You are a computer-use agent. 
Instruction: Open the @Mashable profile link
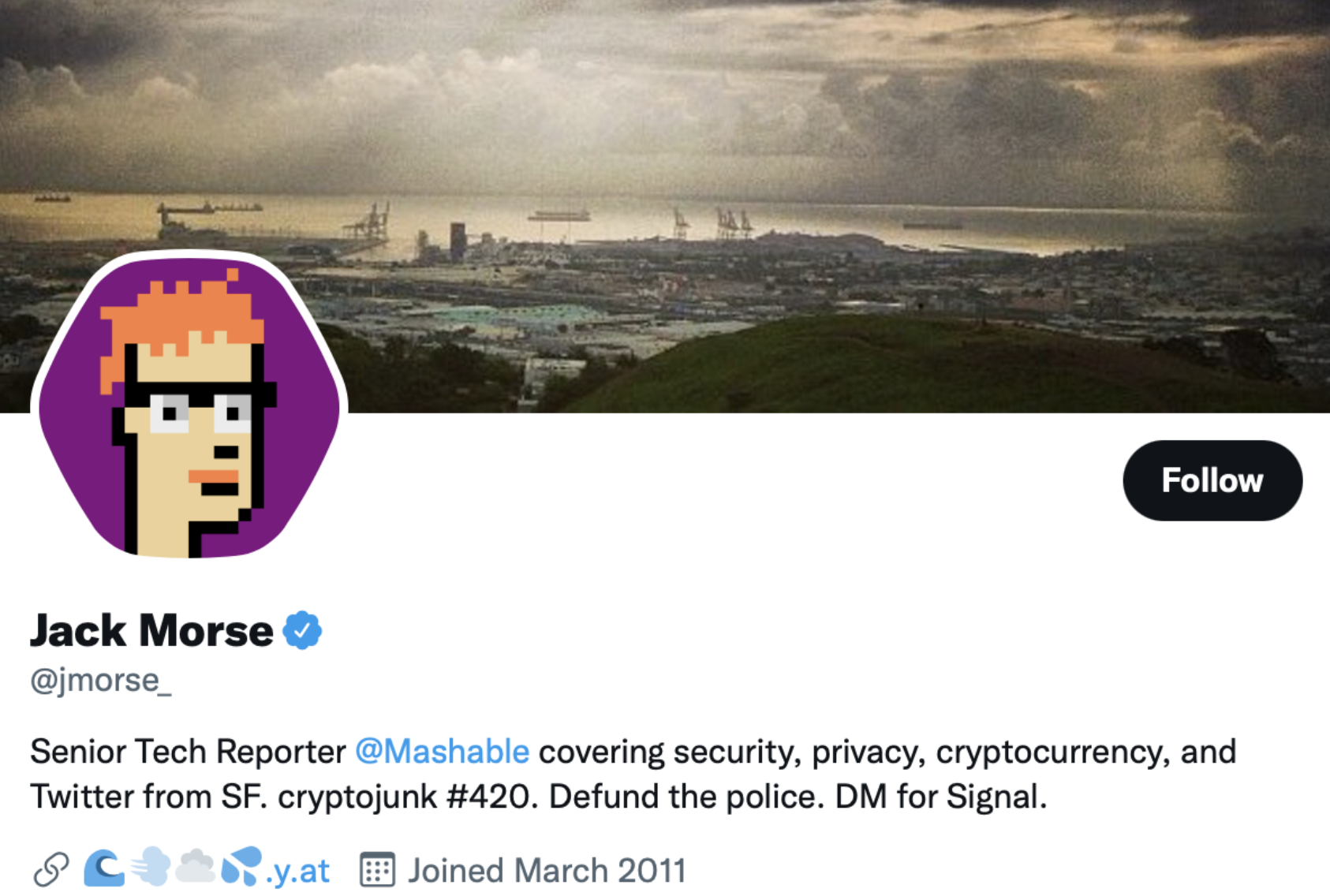[x=442, y=752]
